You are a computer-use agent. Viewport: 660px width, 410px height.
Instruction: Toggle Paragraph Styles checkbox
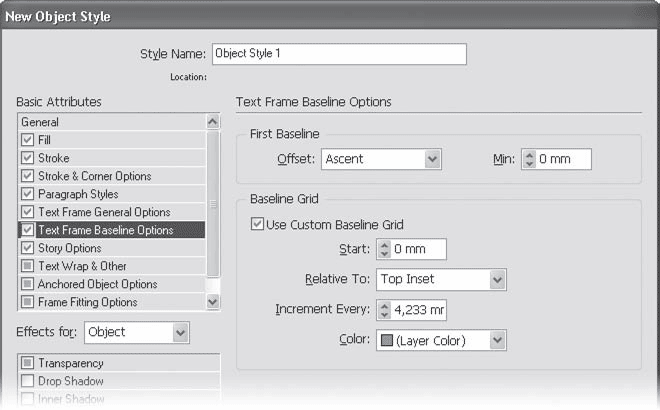[27, 194]
